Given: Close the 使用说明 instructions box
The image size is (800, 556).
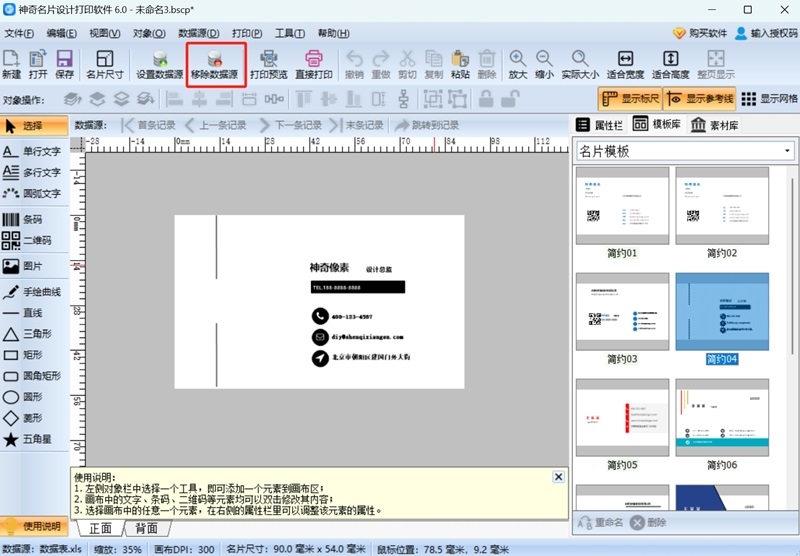Looking at the screenshot, I should pos(558,476).
